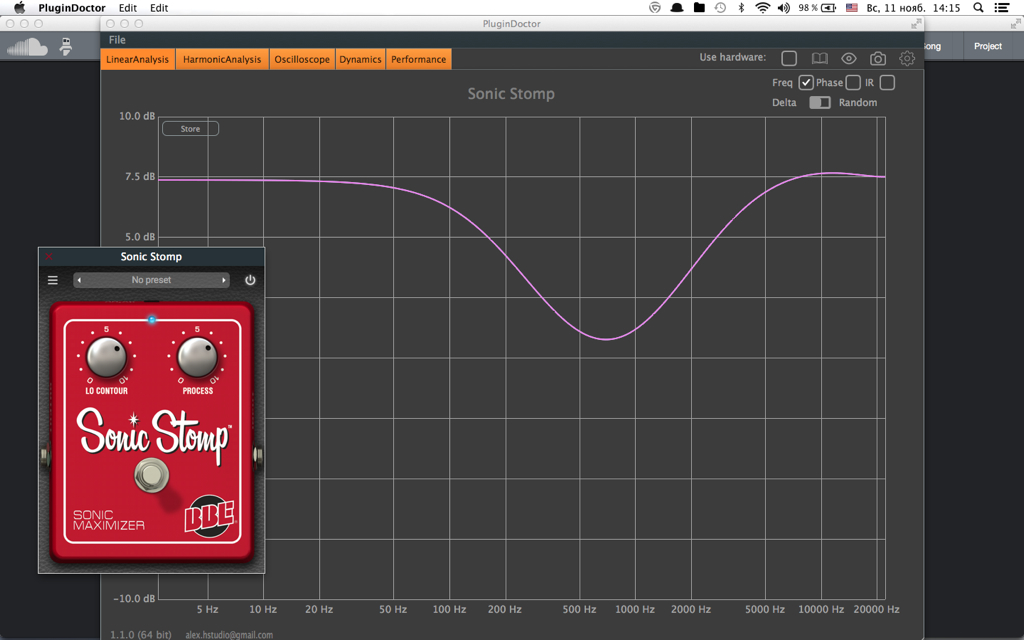Click the blue LED on the Sonic Stomp pedal

point(152,319)
